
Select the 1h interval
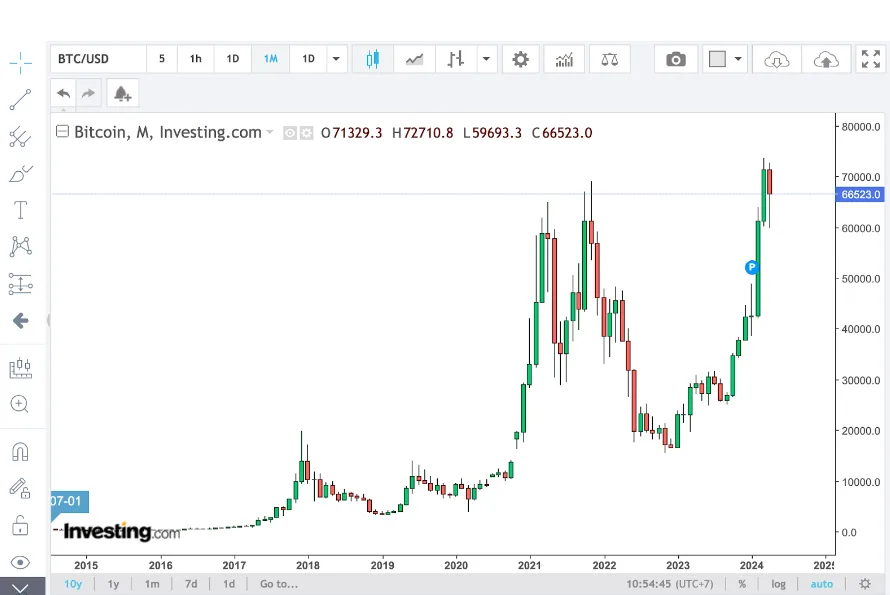(196, 58)
